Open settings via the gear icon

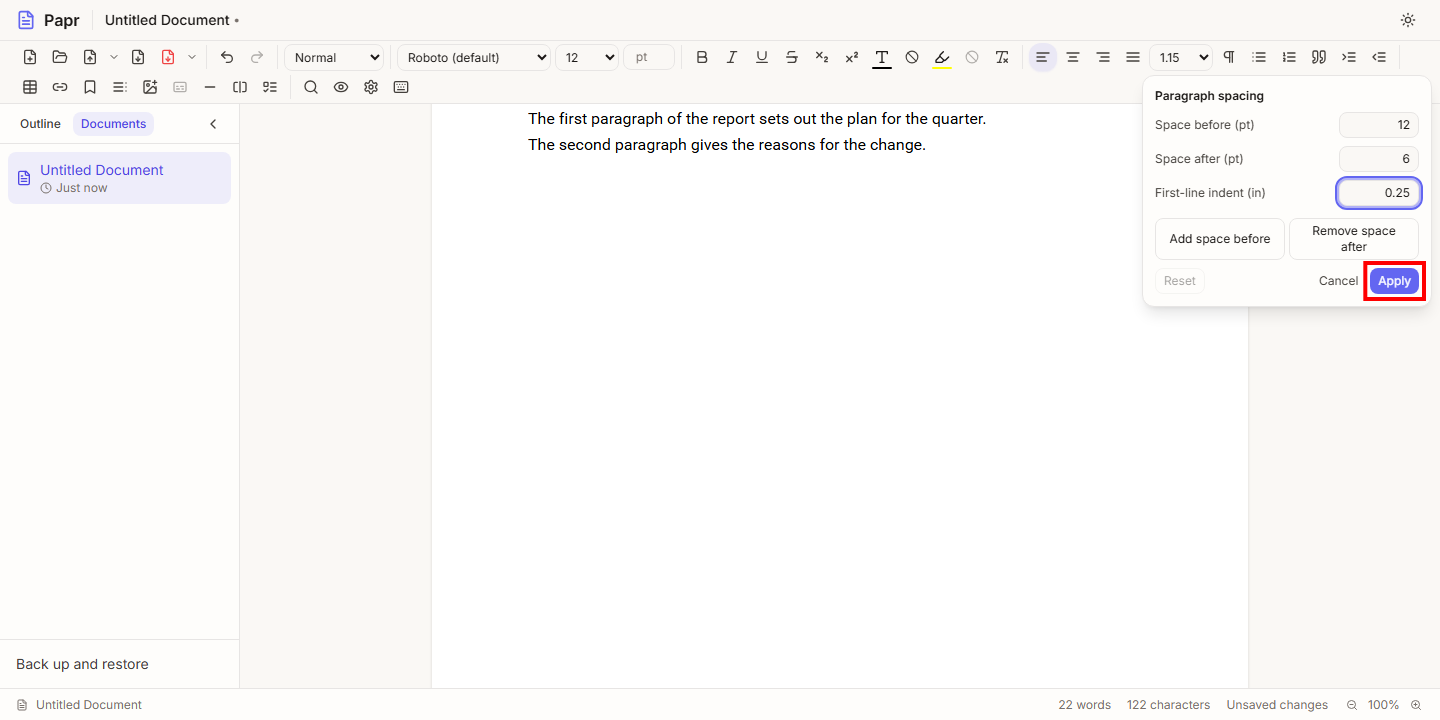[x=371, y=87]
